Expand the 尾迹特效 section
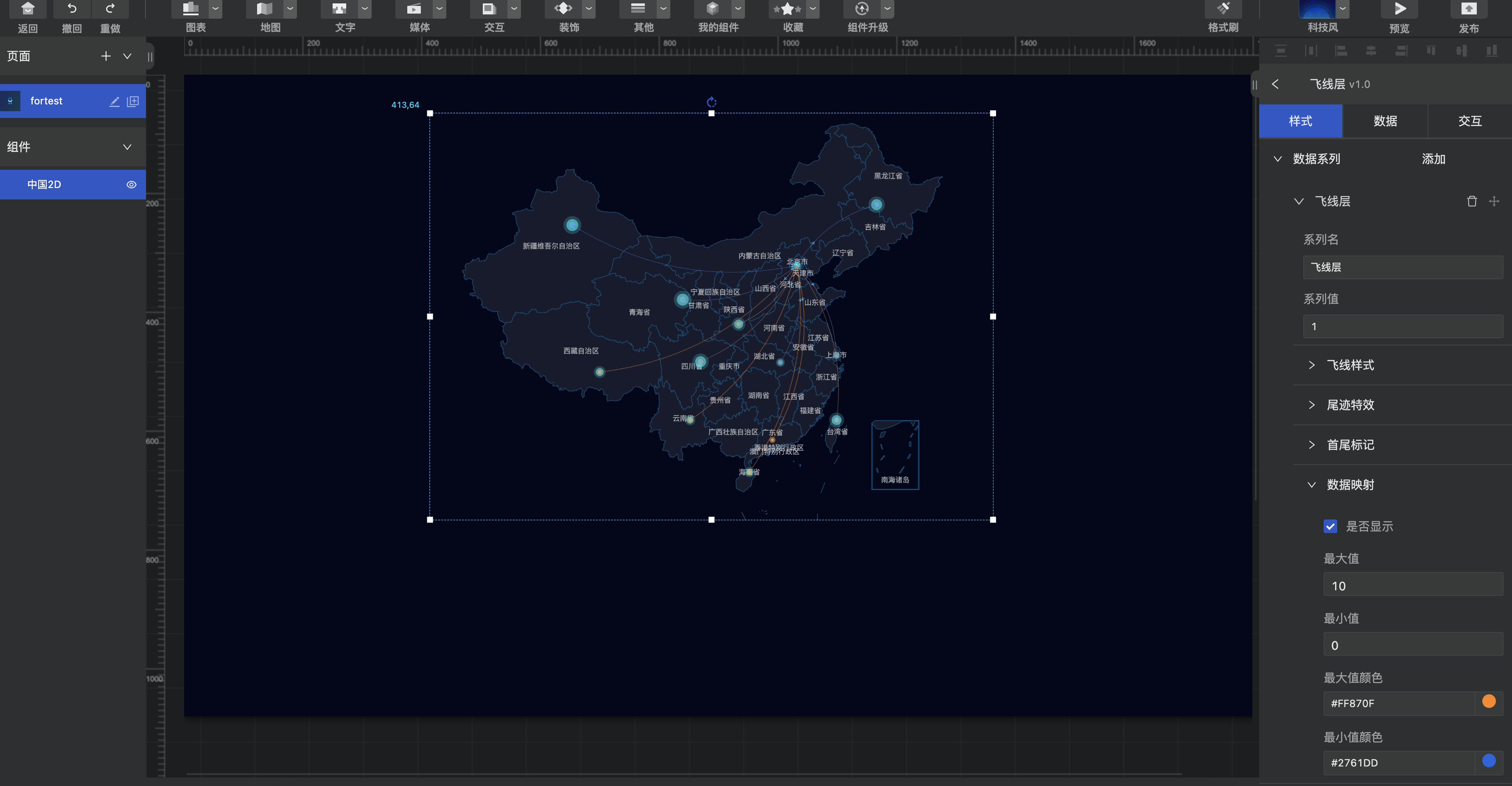 click(x=1311, y=405)
